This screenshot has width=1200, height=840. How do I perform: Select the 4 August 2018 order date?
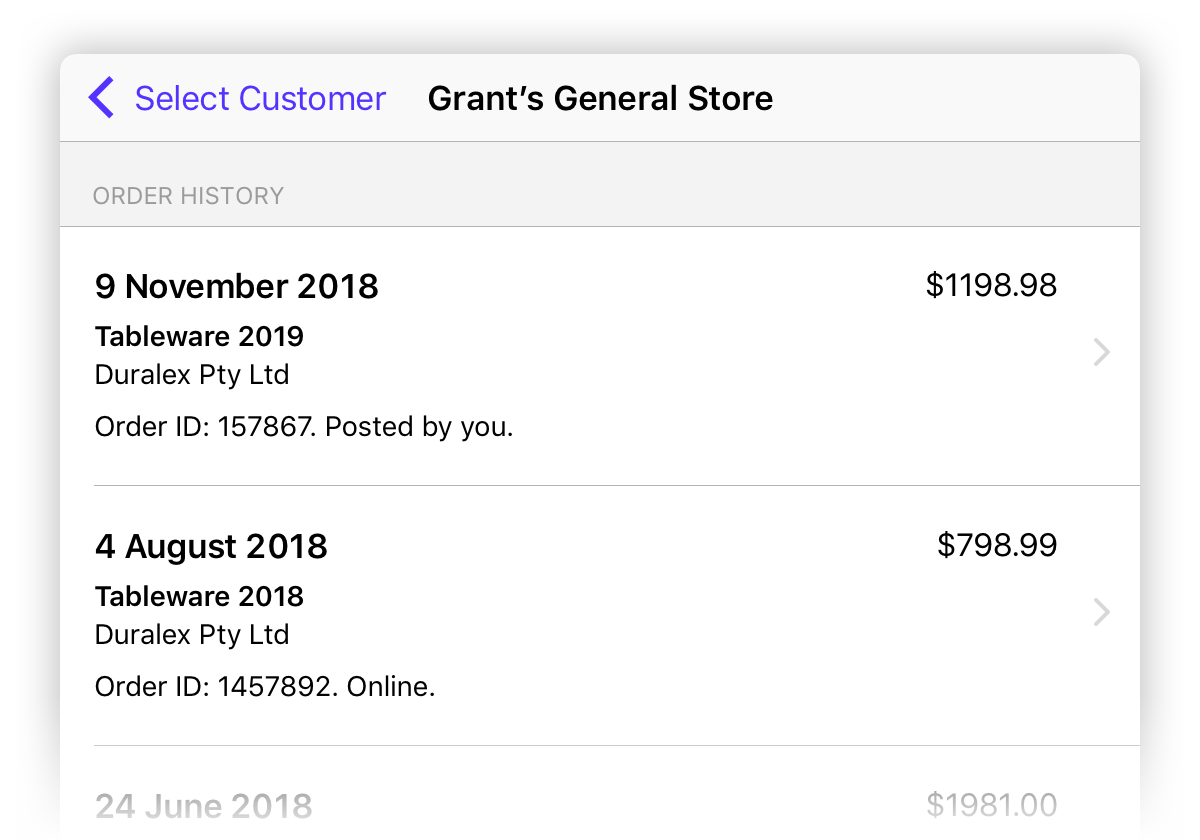point(211,547)
